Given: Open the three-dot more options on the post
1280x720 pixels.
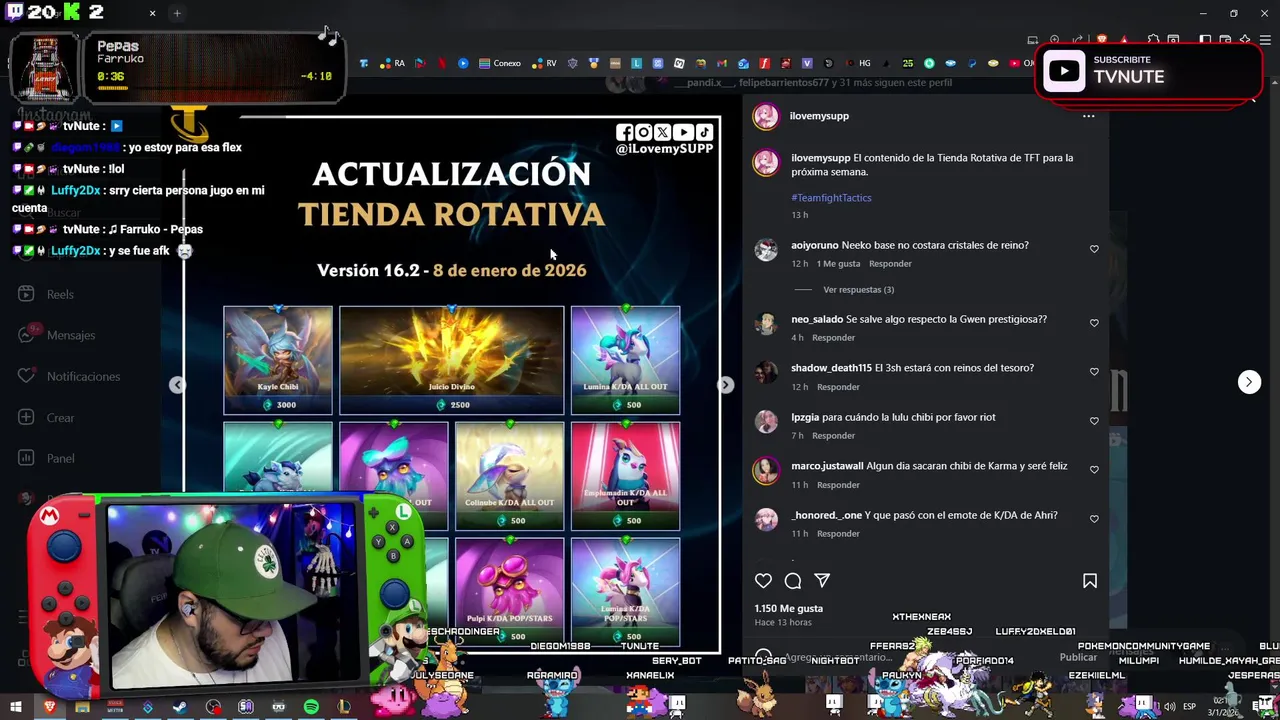Looking at the screenshot, I should (1088, 116).
